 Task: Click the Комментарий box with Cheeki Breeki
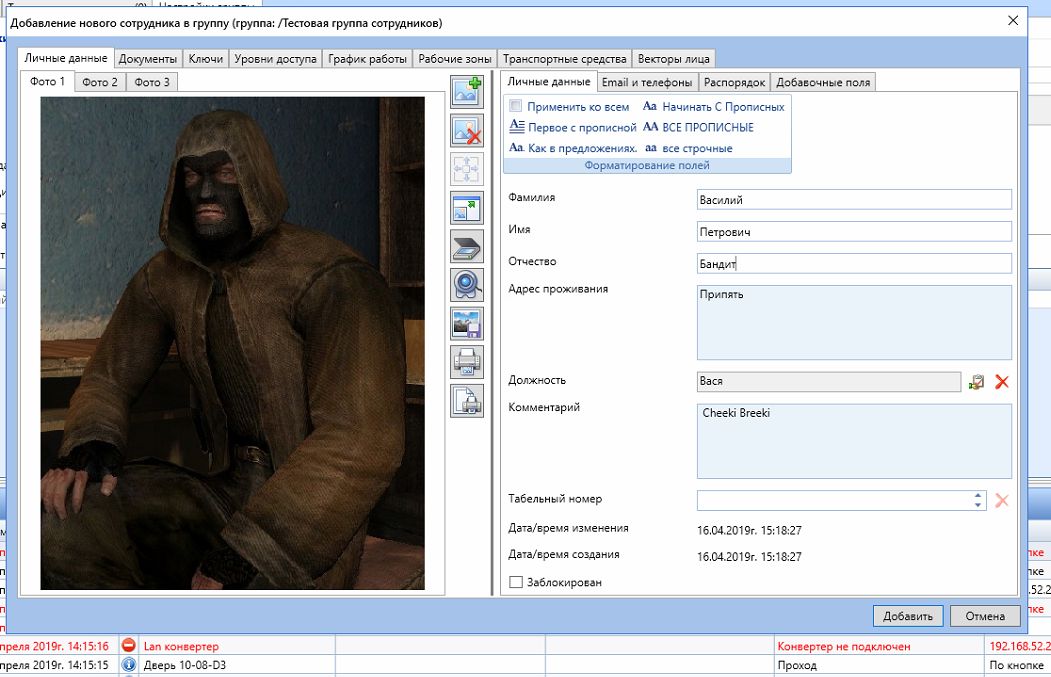[x=854, y=441]
